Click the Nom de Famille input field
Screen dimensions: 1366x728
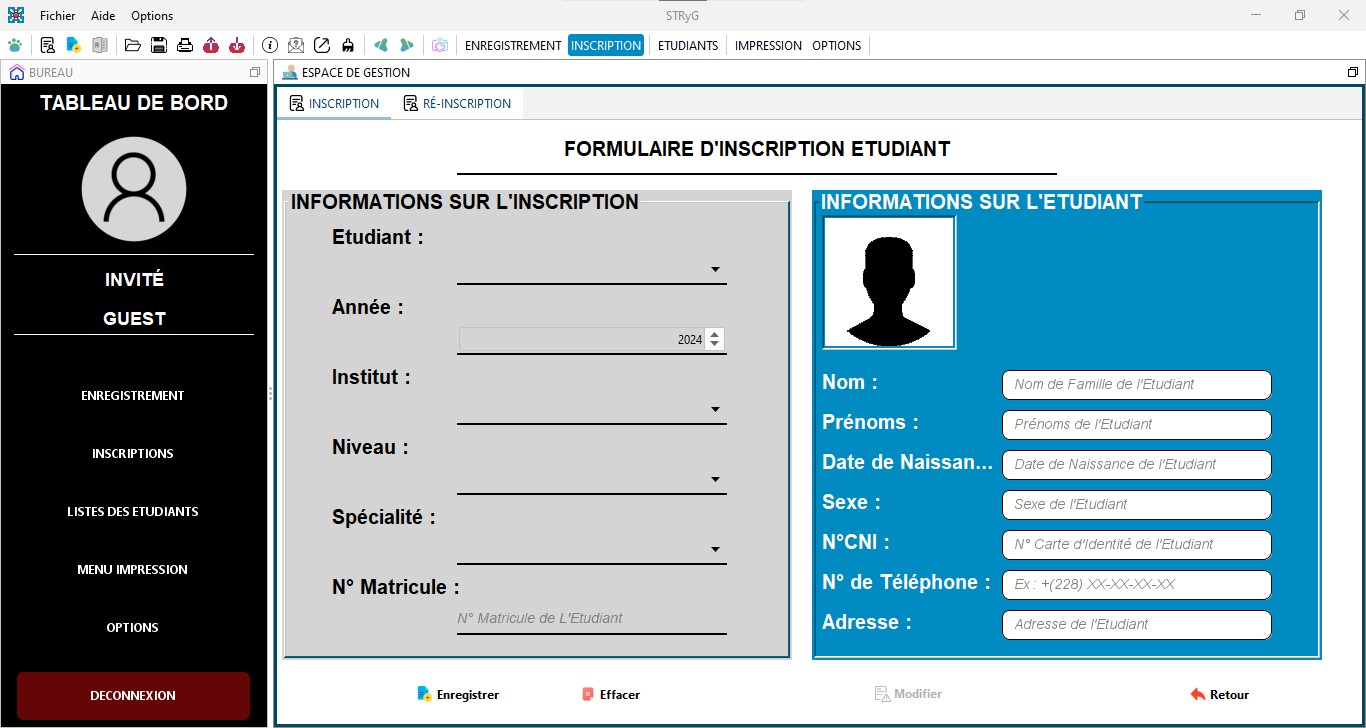pyautogui.click(x=1137, y=384)
